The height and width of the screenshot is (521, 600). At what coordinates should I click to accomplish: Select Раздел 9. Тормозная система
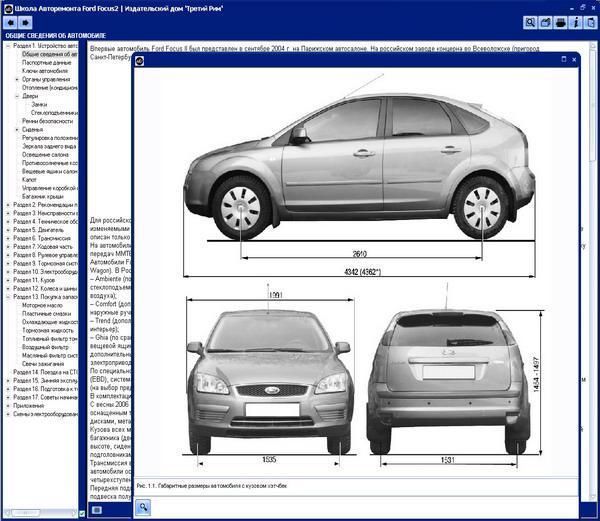pos(45,263)
